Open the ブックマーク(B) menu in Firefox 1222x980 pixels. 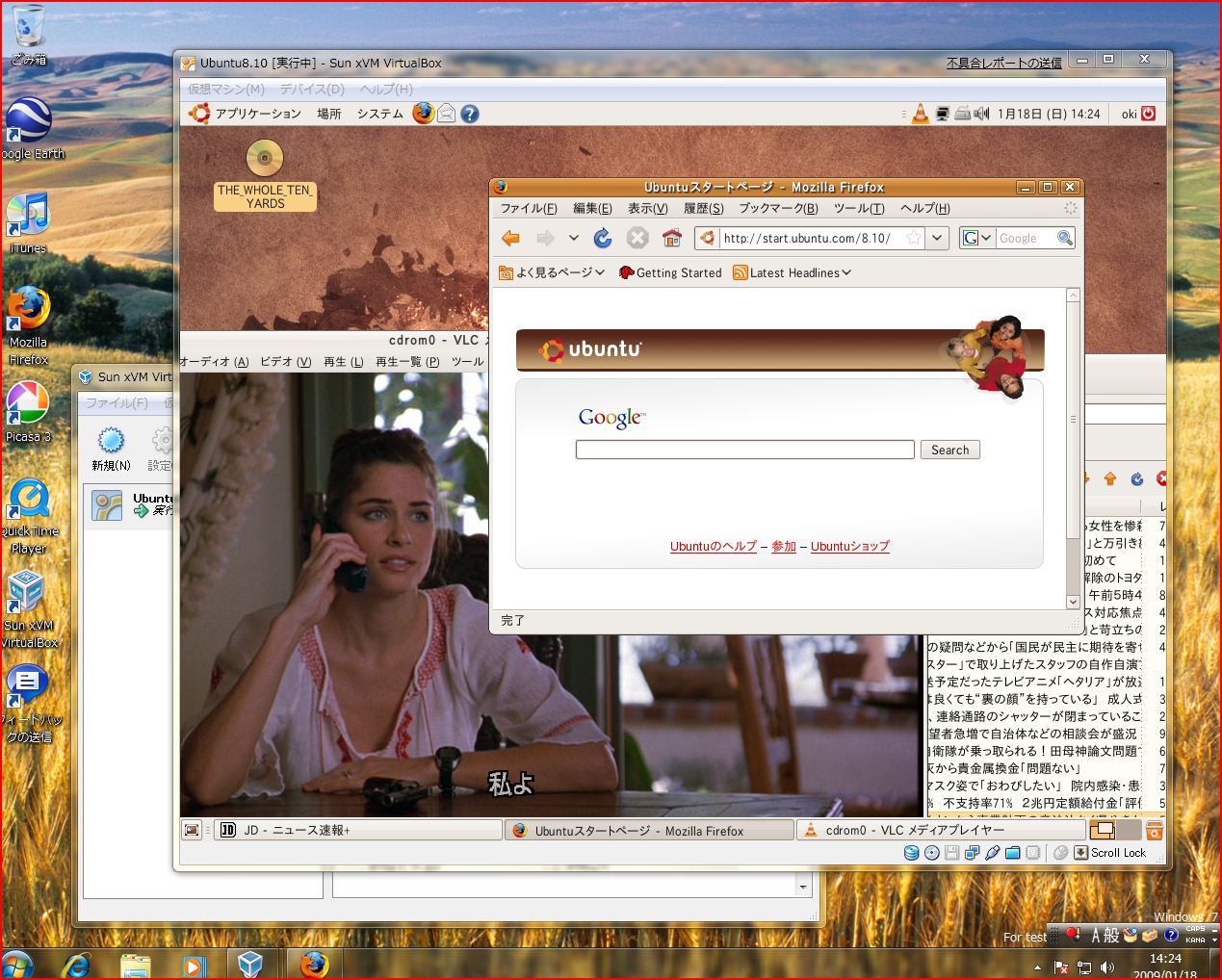[x=778, y=208]
